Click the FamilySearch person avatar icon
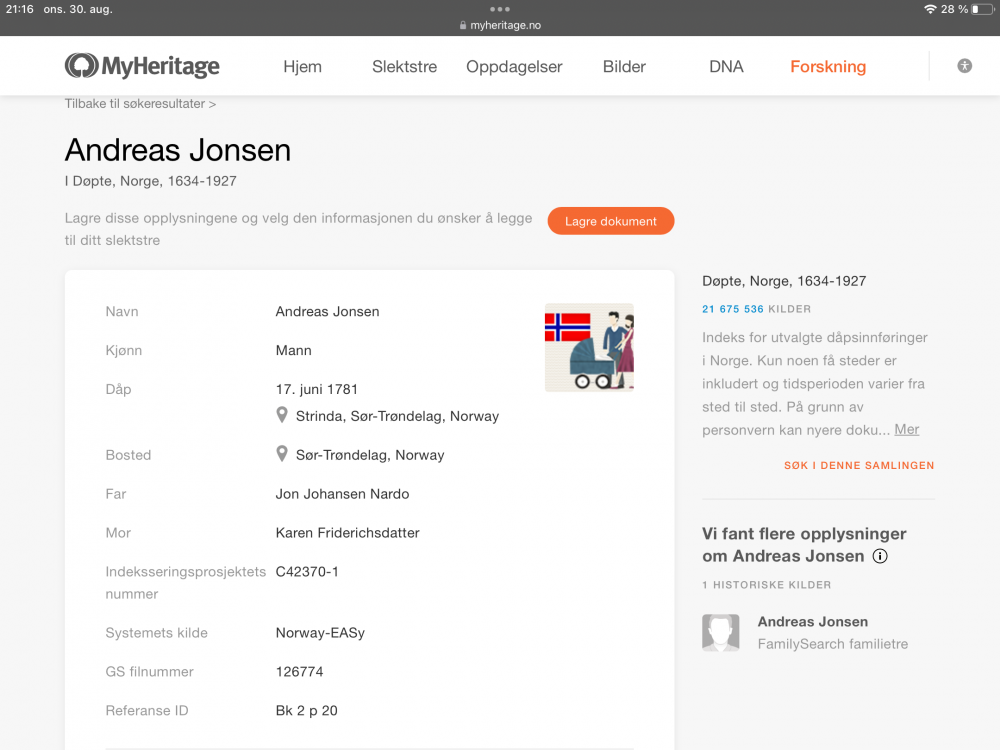 (721, 633)
